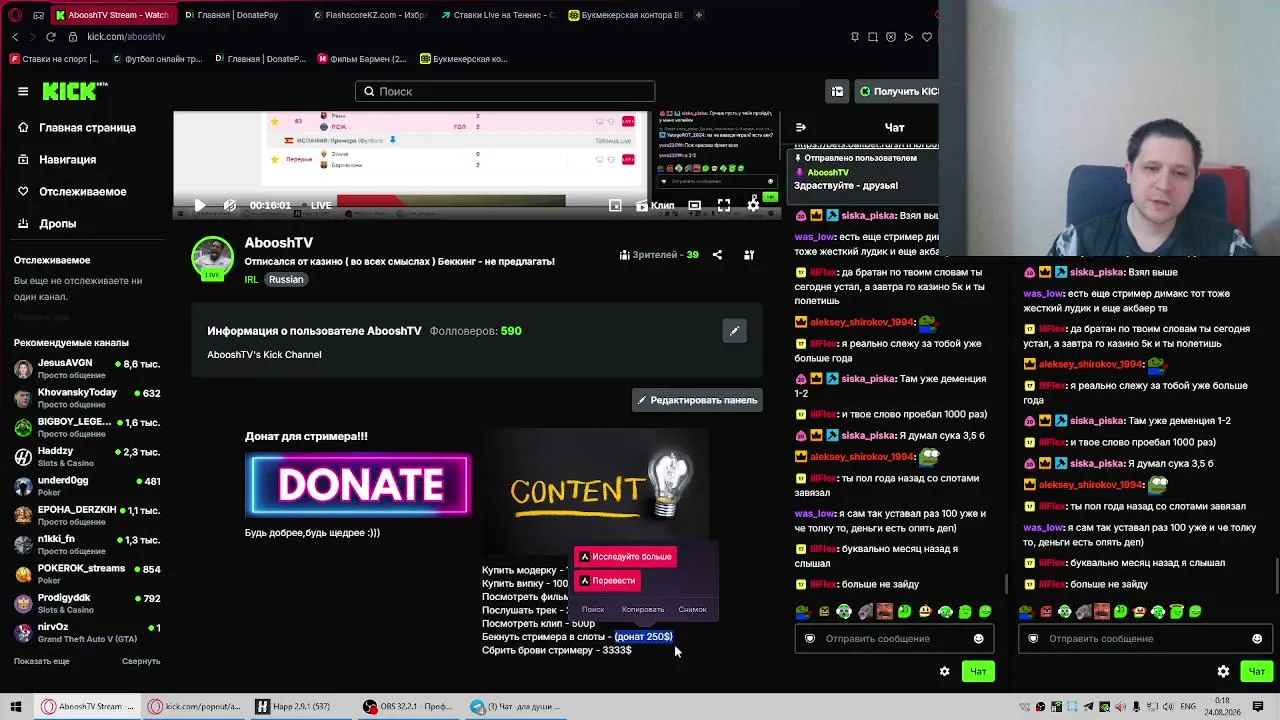Create a clip with Клип button
The image size is (1280, 720).
click(656, 205)
